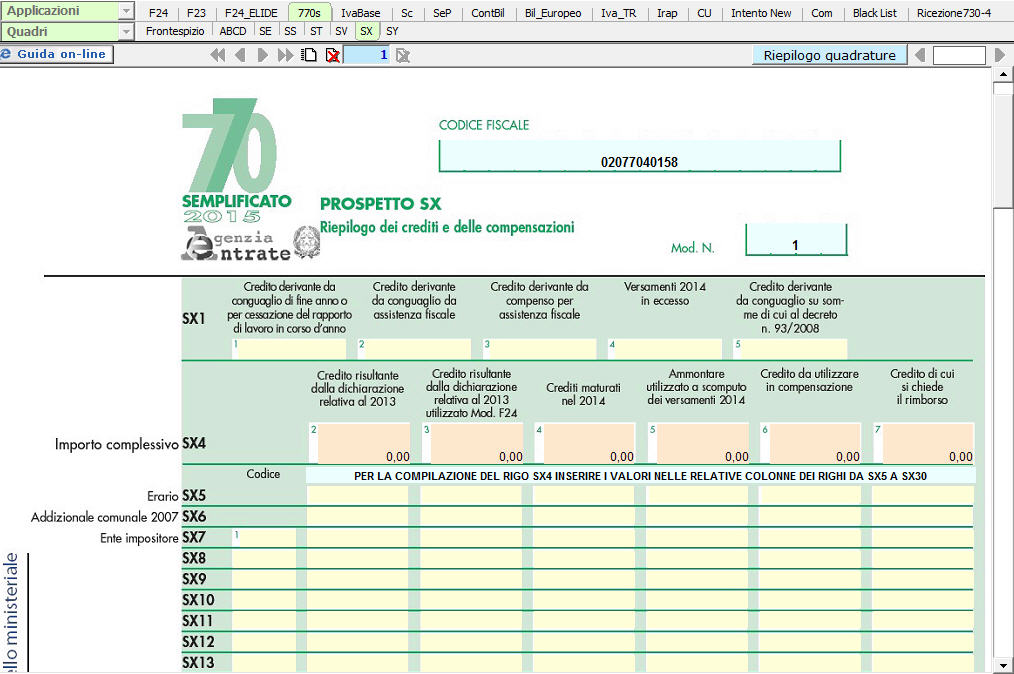Click the gray crossed icon beside module number
This screenshot has width=1014, height=674.
403,56
